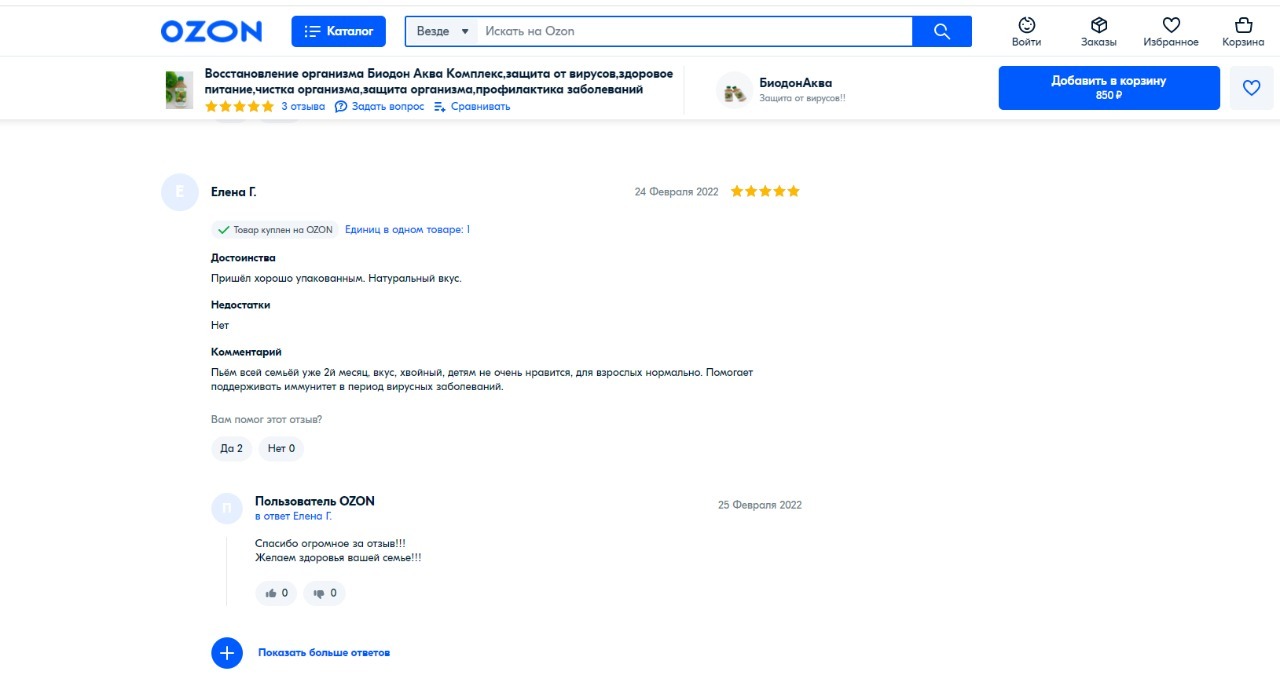Open the Везде search scope dropdown
The image size is (1280, 686).
pyautogui.click(x=442, y=31)
